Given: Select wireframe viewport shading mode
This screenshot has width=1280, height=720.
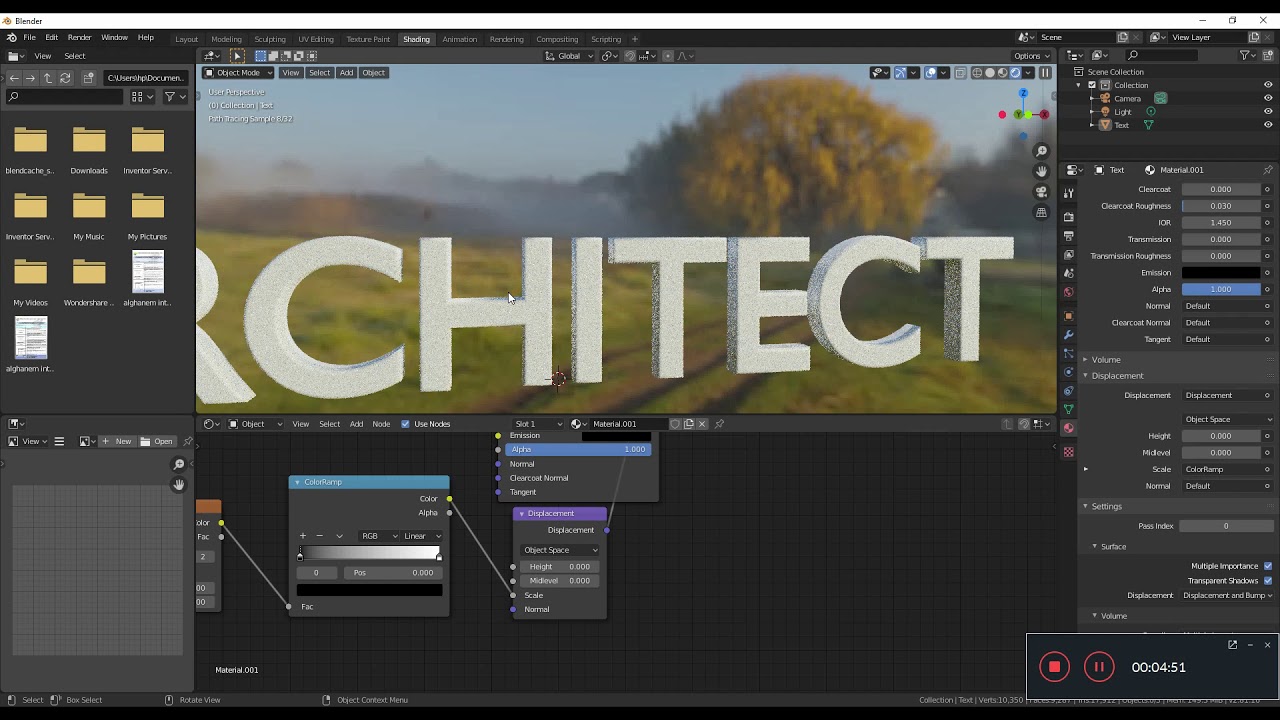Looking at the screenshot, I should click(x=977, y=72).
